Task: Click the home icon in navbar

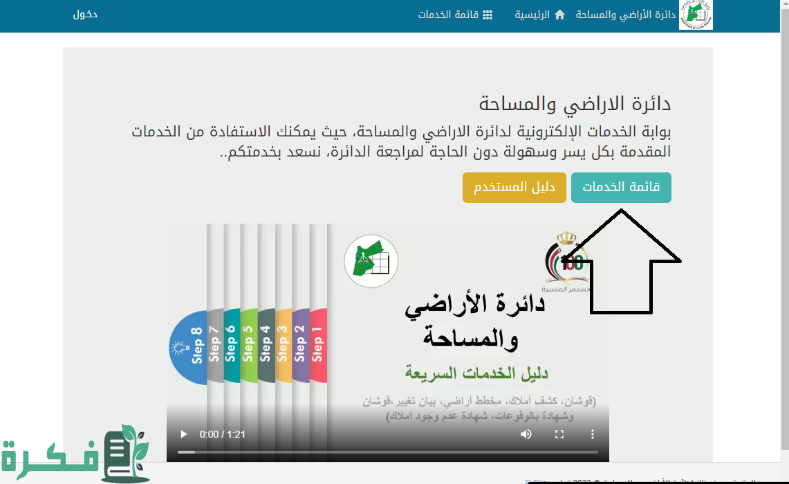Action: (x=559, y=15)
